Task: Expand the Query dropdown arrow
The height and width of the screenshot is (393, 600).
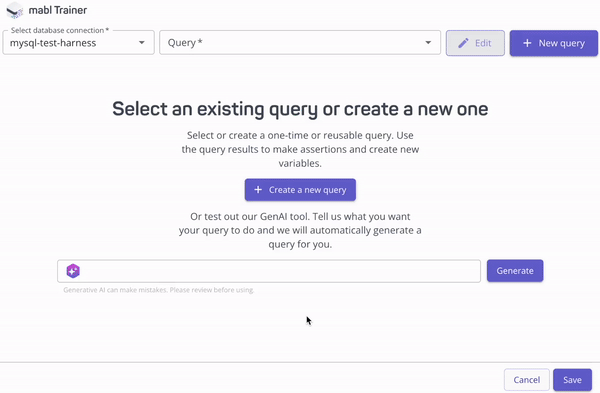Action: (x=428, y=42)
